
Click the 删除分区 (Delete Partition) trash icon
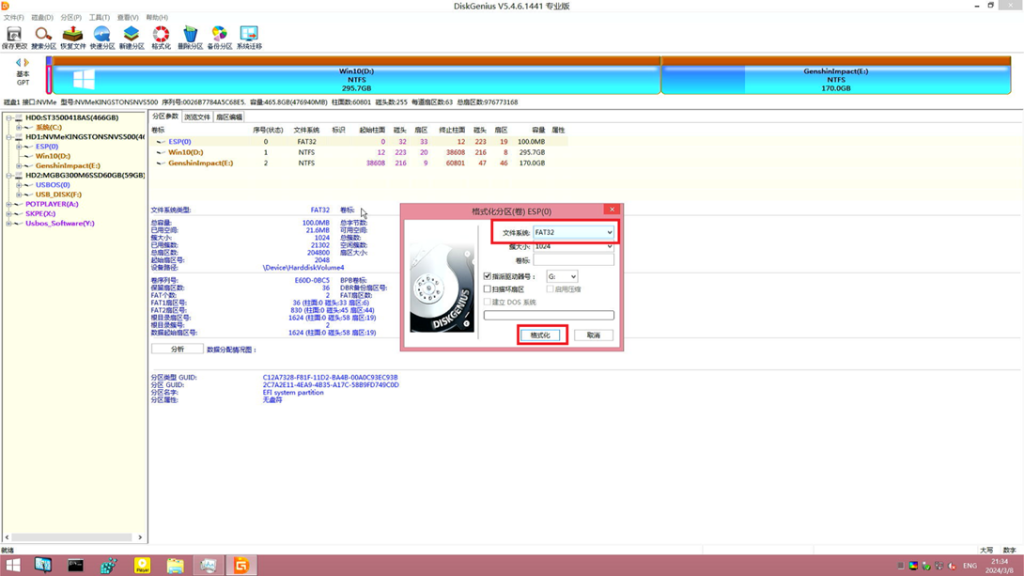point(190,37)
